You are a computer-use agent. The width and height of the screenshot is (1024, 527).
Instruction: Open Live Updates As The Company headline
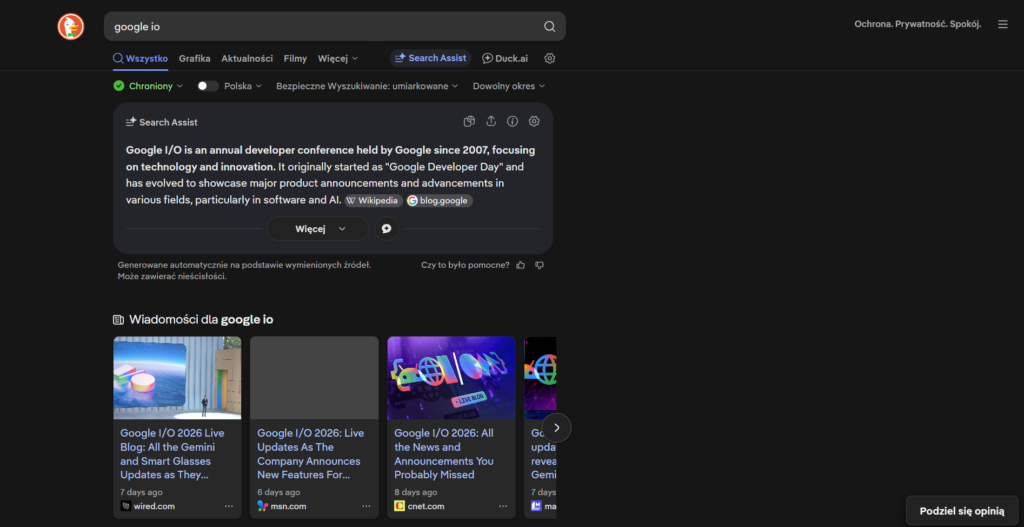point(311,454)
